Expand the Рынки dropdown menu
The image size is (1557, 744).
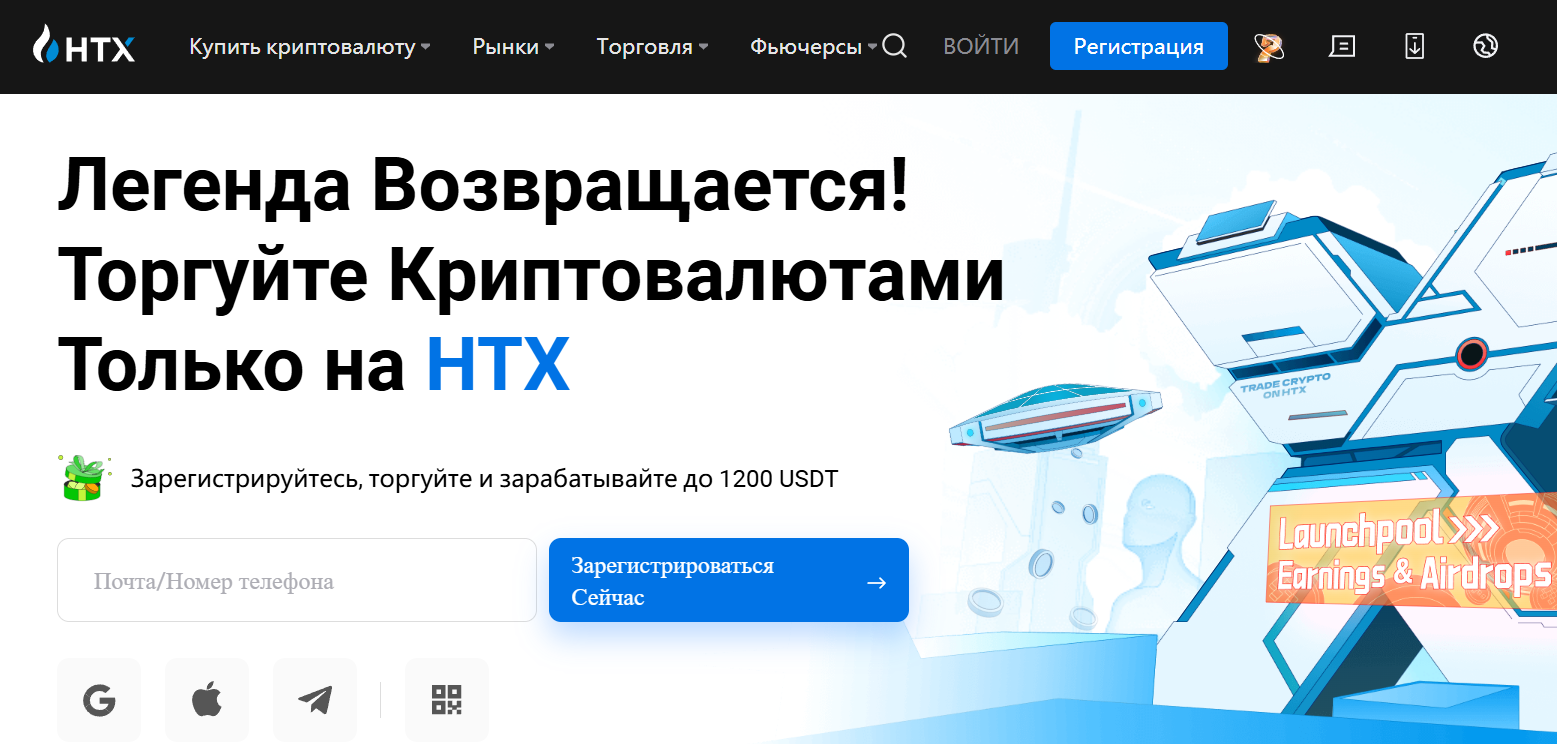pos(514,47)
